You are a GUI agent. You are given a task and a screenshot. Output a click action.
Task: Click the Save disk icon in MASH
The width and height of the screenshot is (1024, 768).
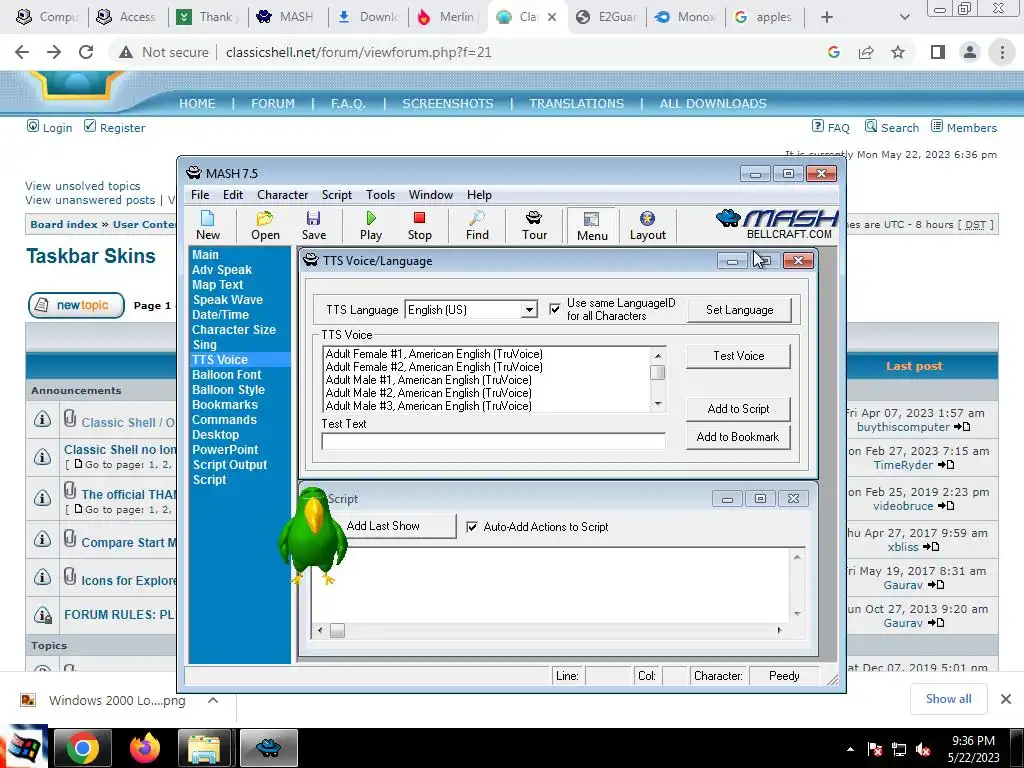click(313, 225)
